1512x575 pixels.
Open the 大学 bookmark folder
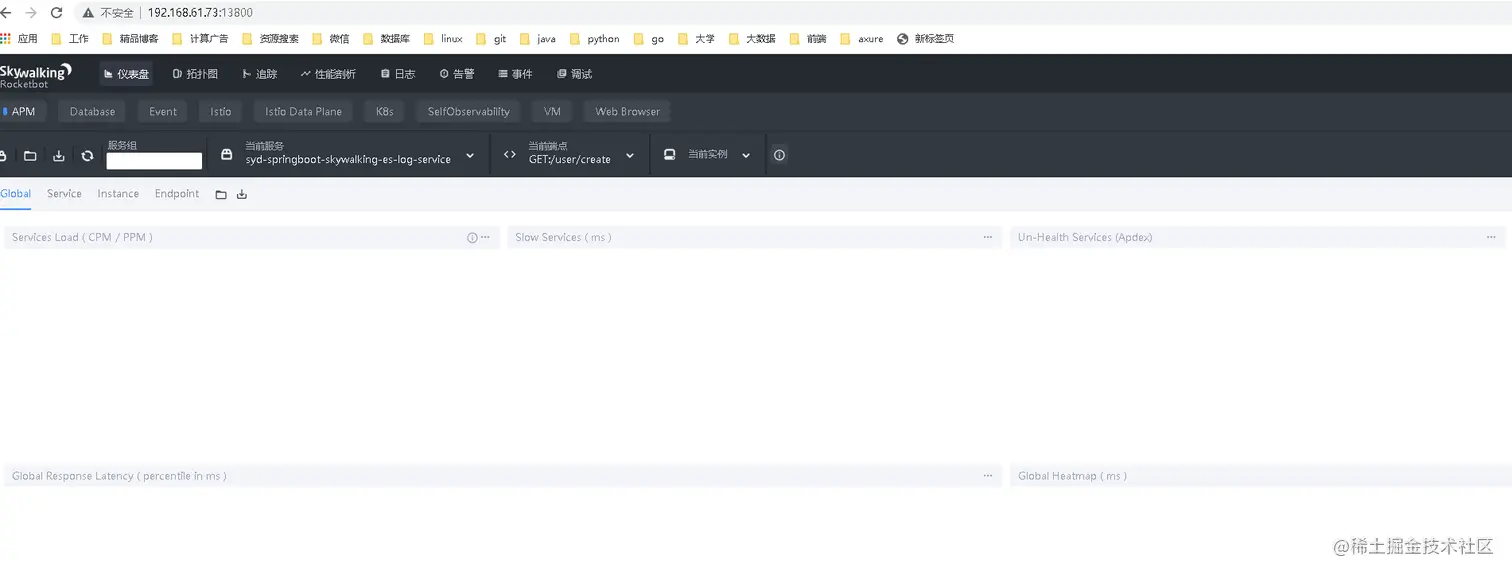(696, 39)
